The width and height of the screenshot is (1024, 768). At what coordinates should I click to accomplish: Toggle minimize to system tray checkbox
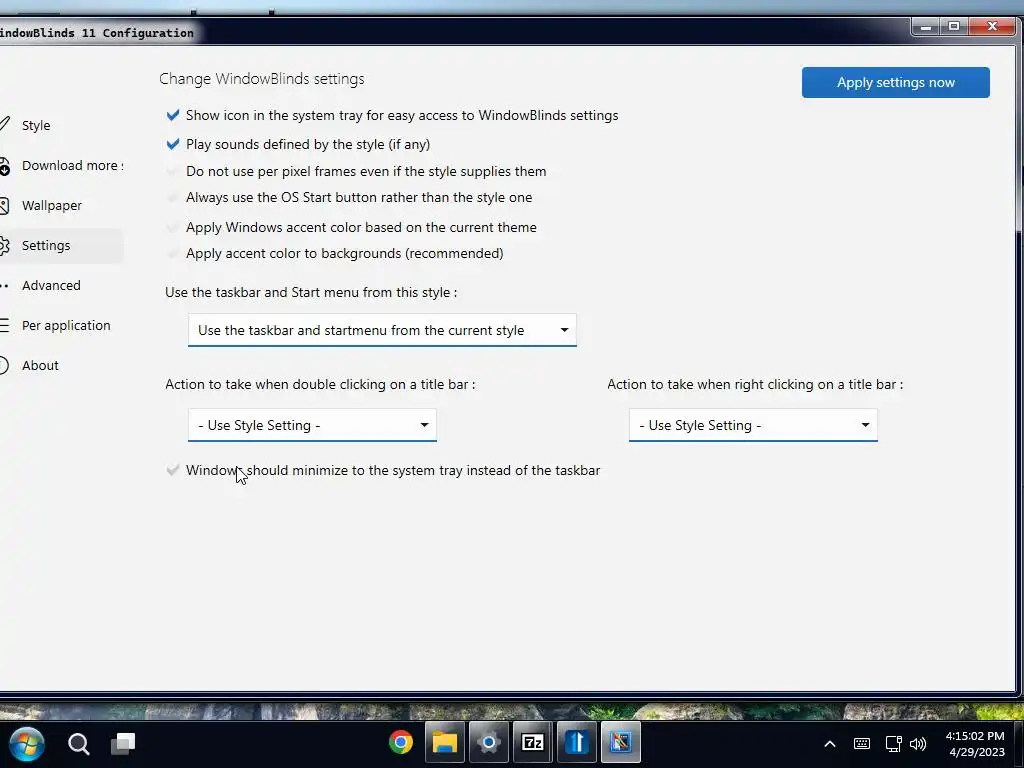coord(173,470)
